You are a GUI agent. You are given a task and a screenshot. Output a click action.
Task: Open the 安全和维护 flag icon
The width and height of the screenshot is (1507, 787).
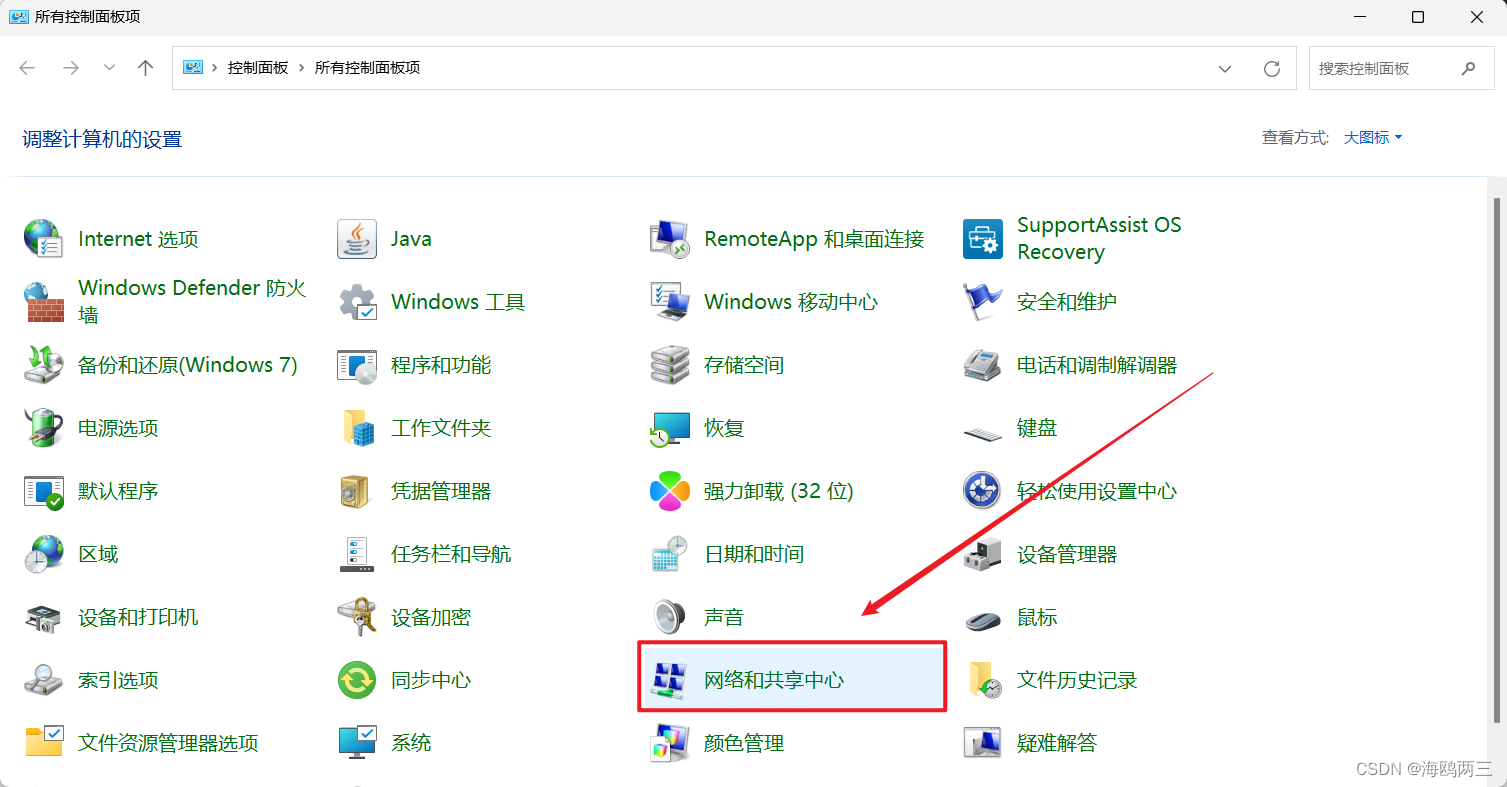tap(983, 302)
